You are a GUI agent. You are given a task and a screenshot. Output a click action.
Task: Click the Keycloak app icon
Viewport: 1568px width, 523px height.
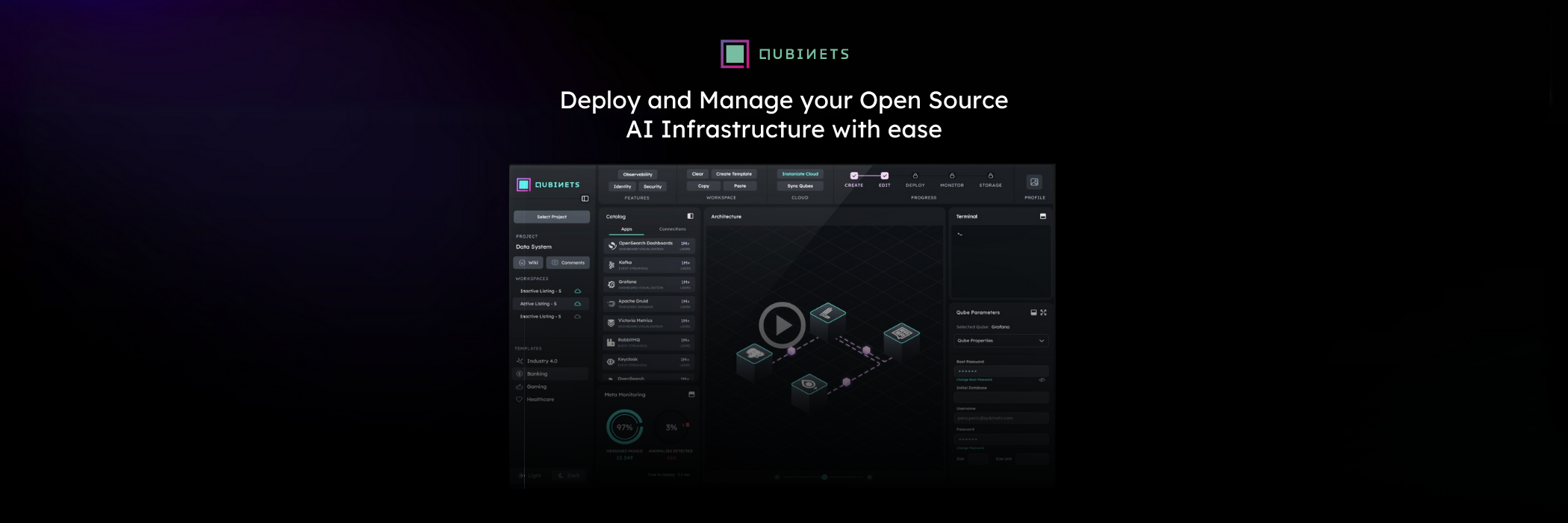(x=612, y=362)
